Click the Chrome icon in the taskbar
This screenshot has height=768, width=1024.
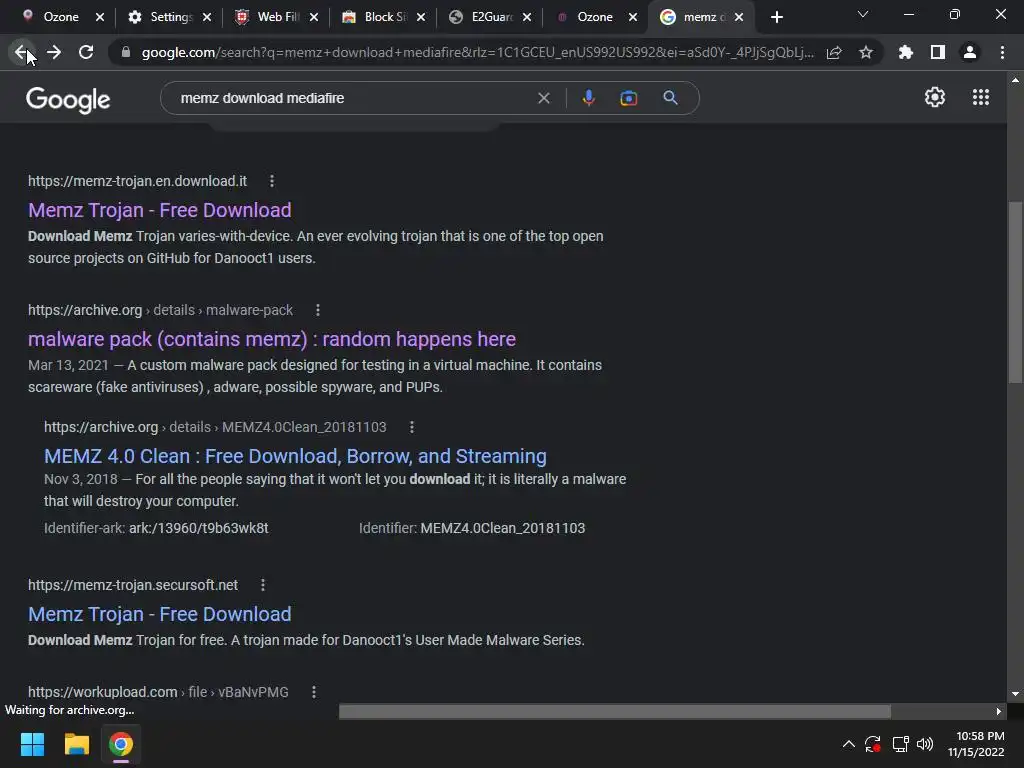(x=121, y=744)
